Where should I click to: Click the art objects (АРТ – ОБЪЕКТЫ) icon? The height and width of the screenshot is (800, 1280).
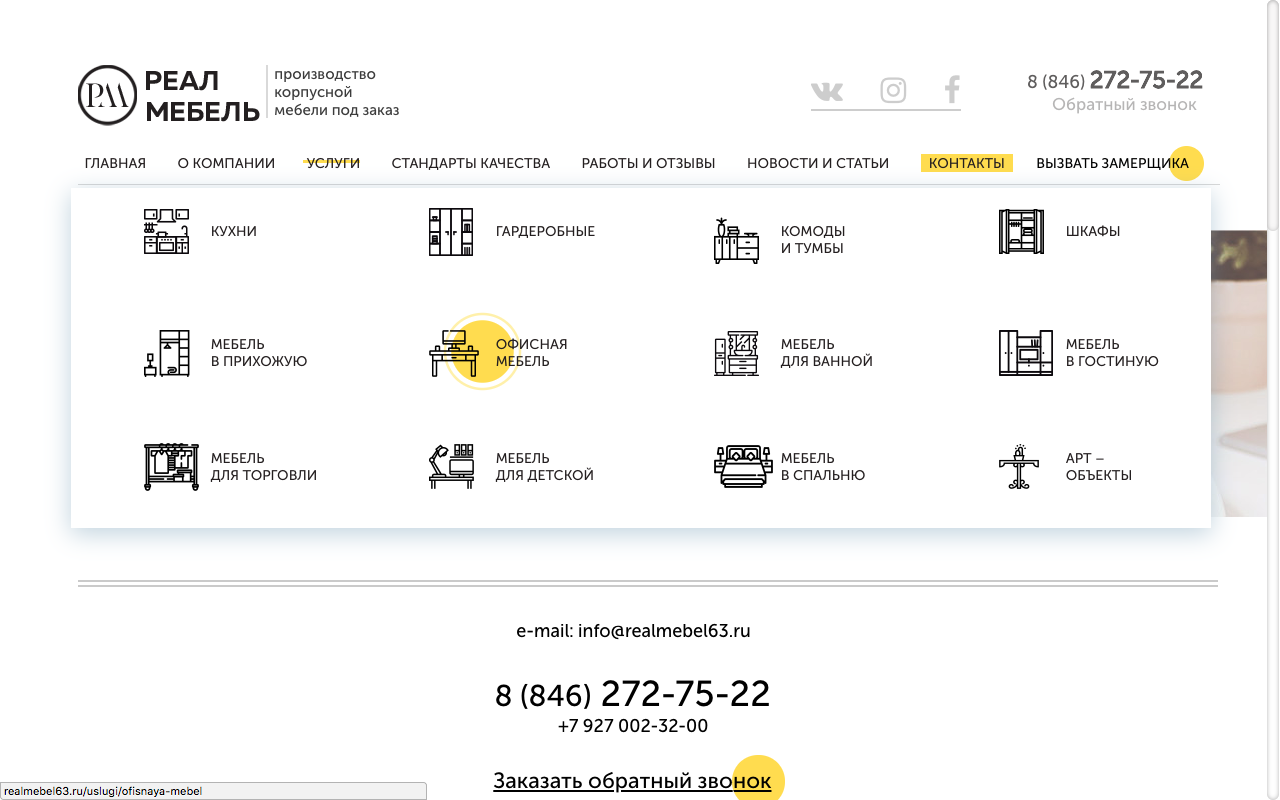click(x=1021, y=467)
